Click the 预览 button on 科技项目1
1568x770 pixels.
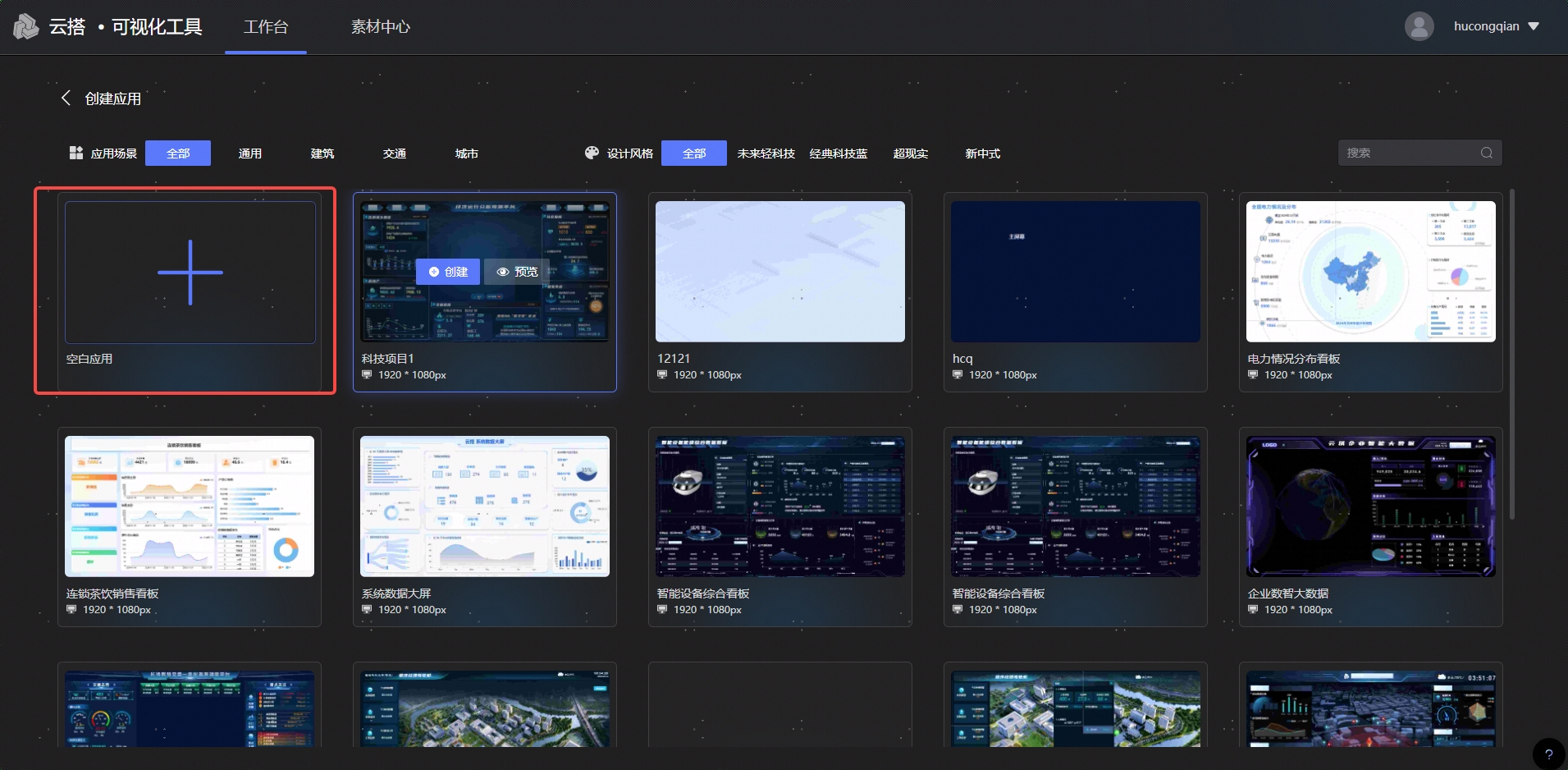point(517,272)
